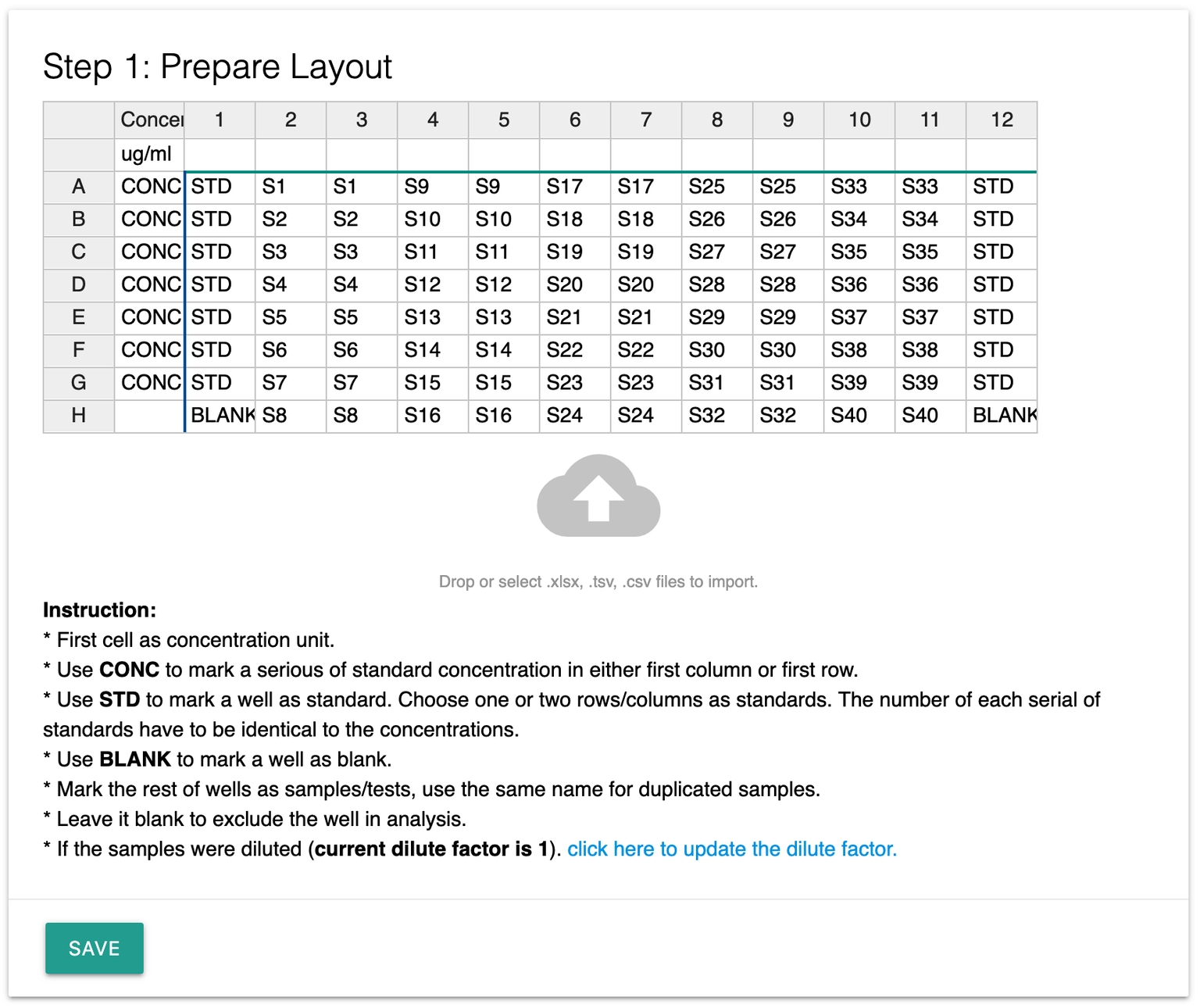Click row H header
1200x1008 pixels.
pyautogui.click(x=78, y=416)
